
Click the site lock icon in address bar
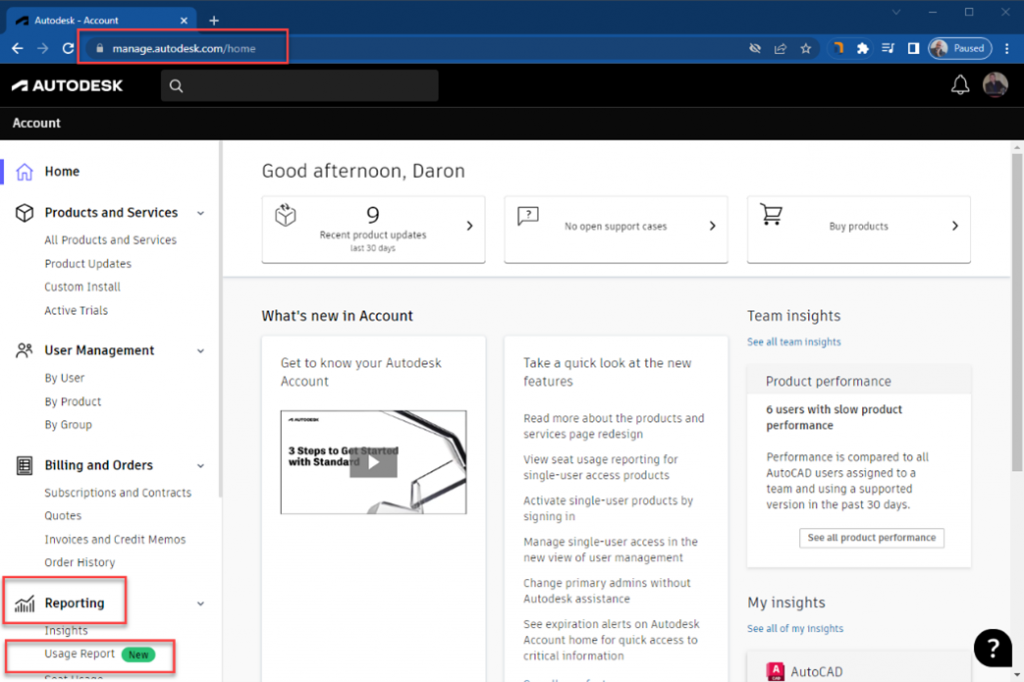point(99,48)
